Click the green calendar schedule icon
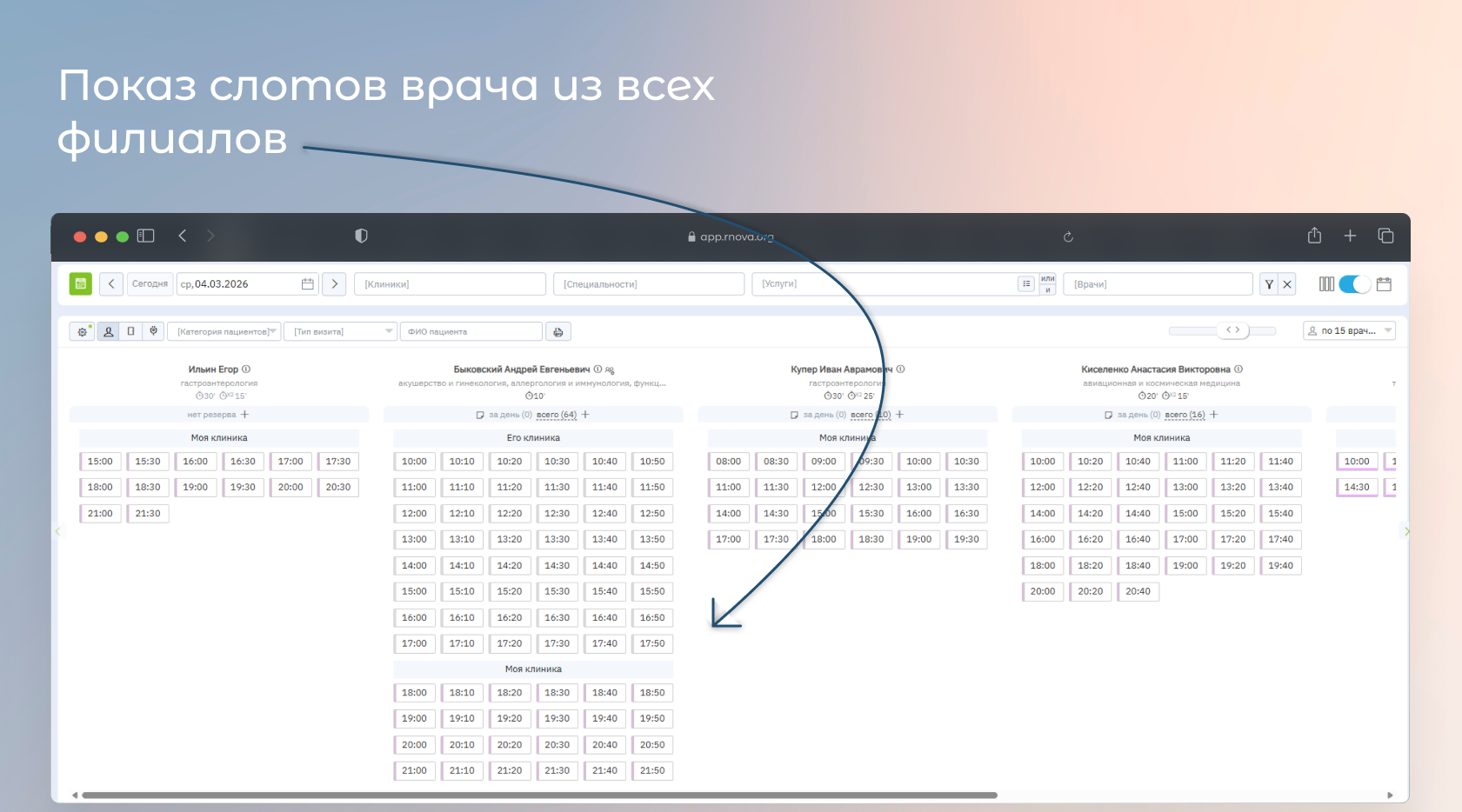1462x812 pixels. pos(80,284)
